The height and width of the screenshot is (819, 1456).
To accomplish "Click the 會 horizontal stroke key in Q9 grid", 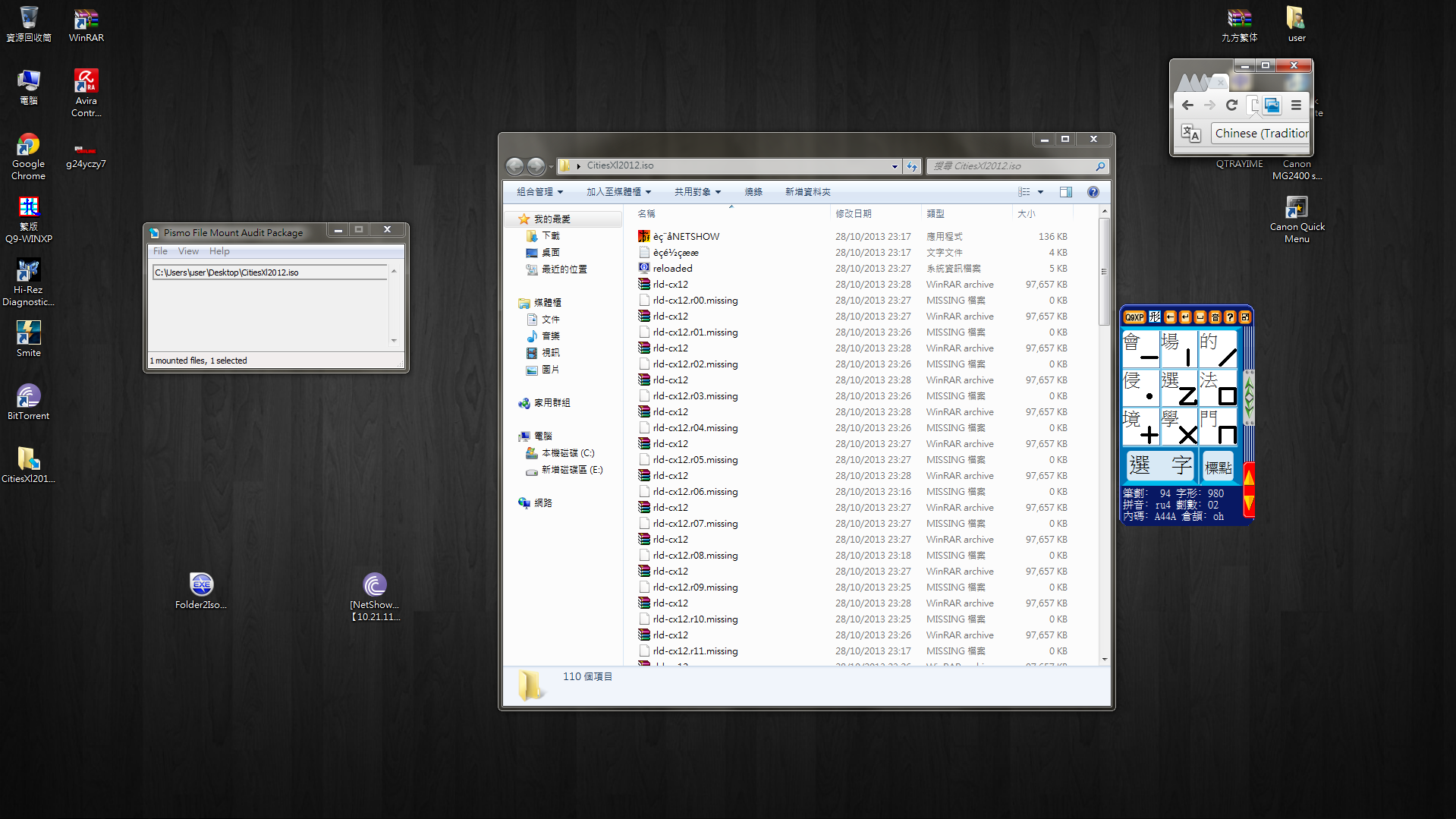I will [1140, 348].
